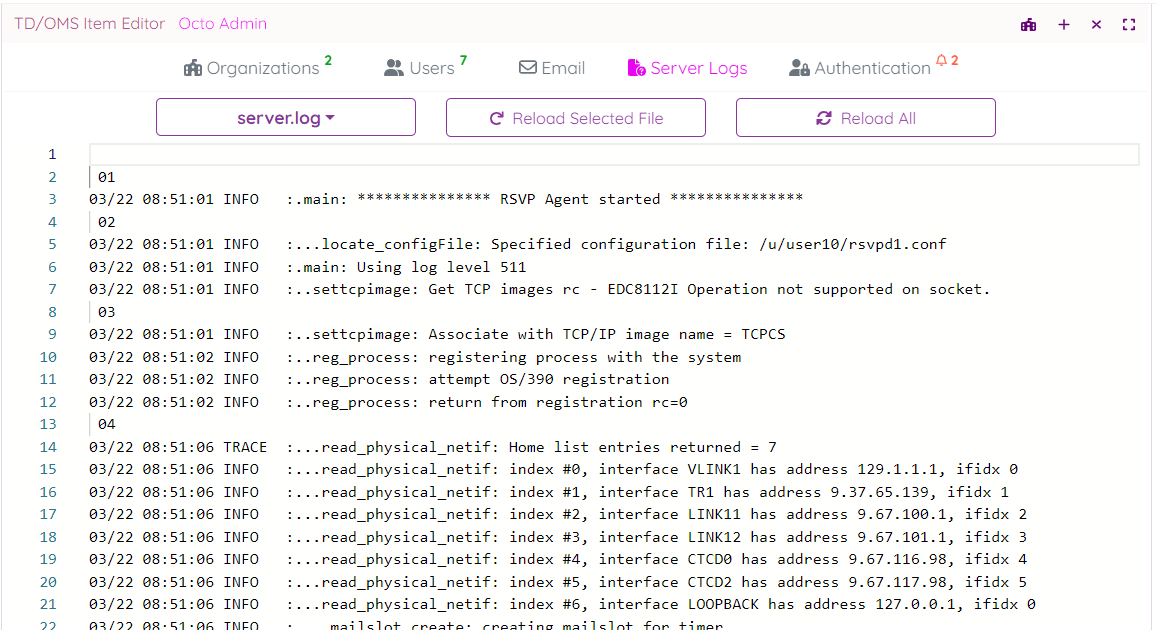Click the school building icon in header
The height and width of the screenshot is (630, 1156).
(x=1028, y=25)
